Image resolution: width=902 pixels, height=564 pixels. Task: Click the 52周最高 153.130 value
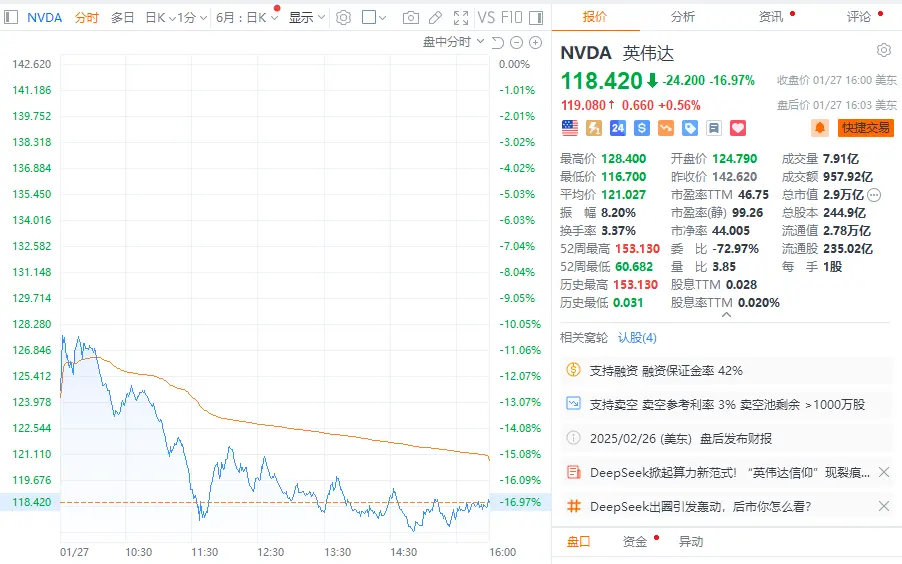pos(637,249)
